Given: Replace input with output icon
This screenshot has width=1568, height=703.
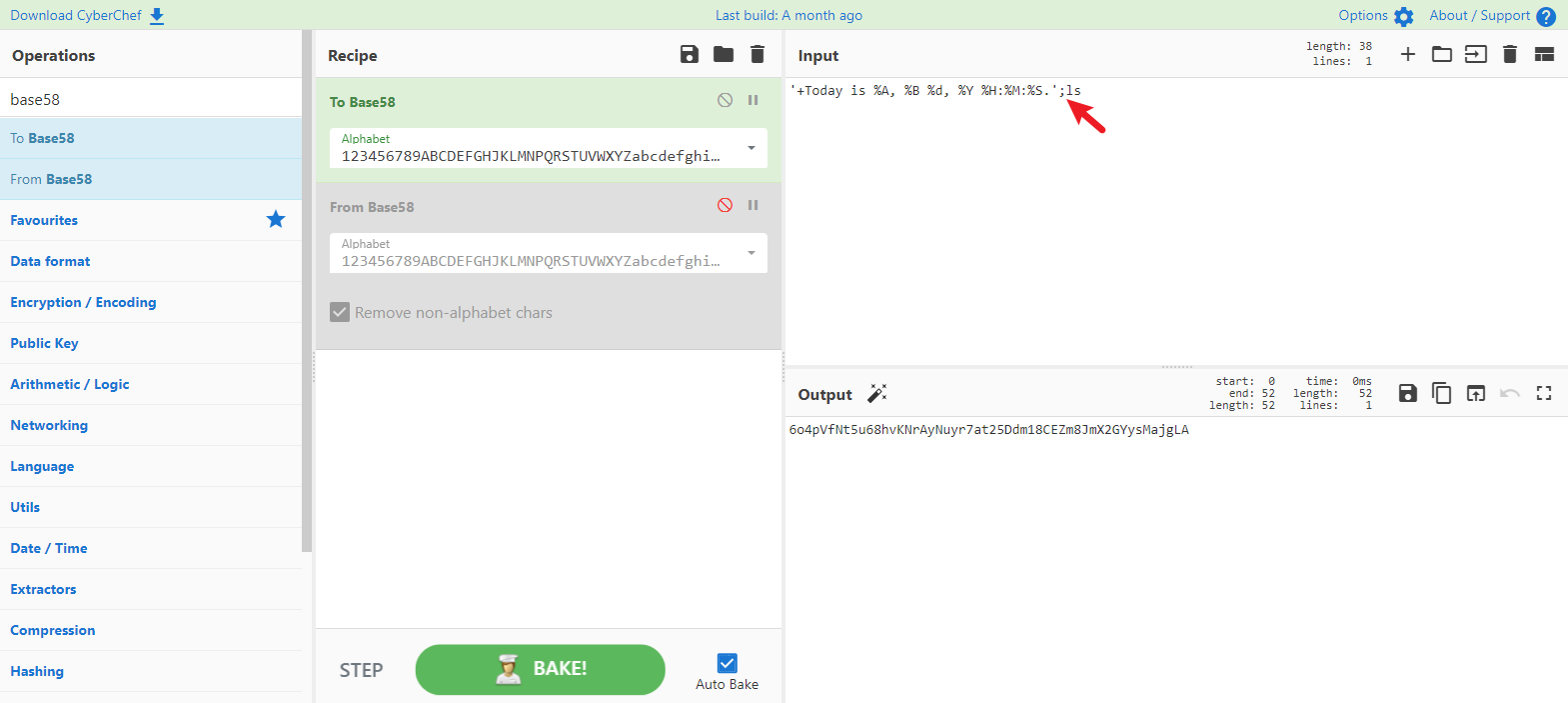Looking at the screenshot, I should point(1476,393).
